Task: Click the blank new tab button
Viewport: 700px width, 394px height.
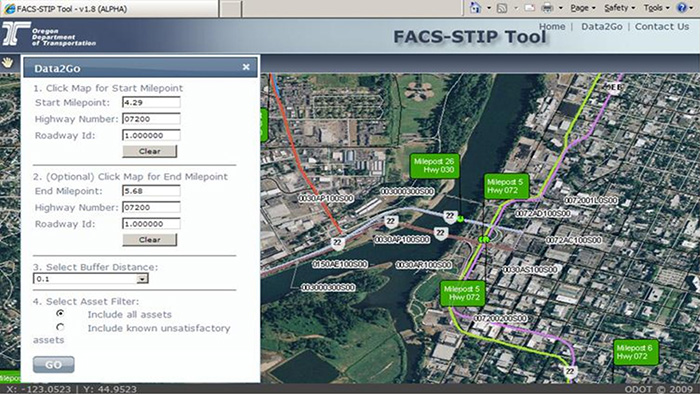Action: pos(231,9)
